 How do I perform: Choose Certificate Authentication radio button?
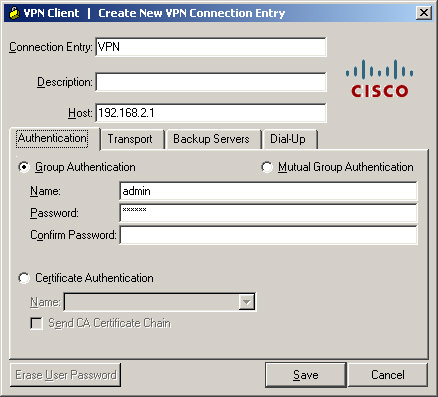tap(24, 278)
